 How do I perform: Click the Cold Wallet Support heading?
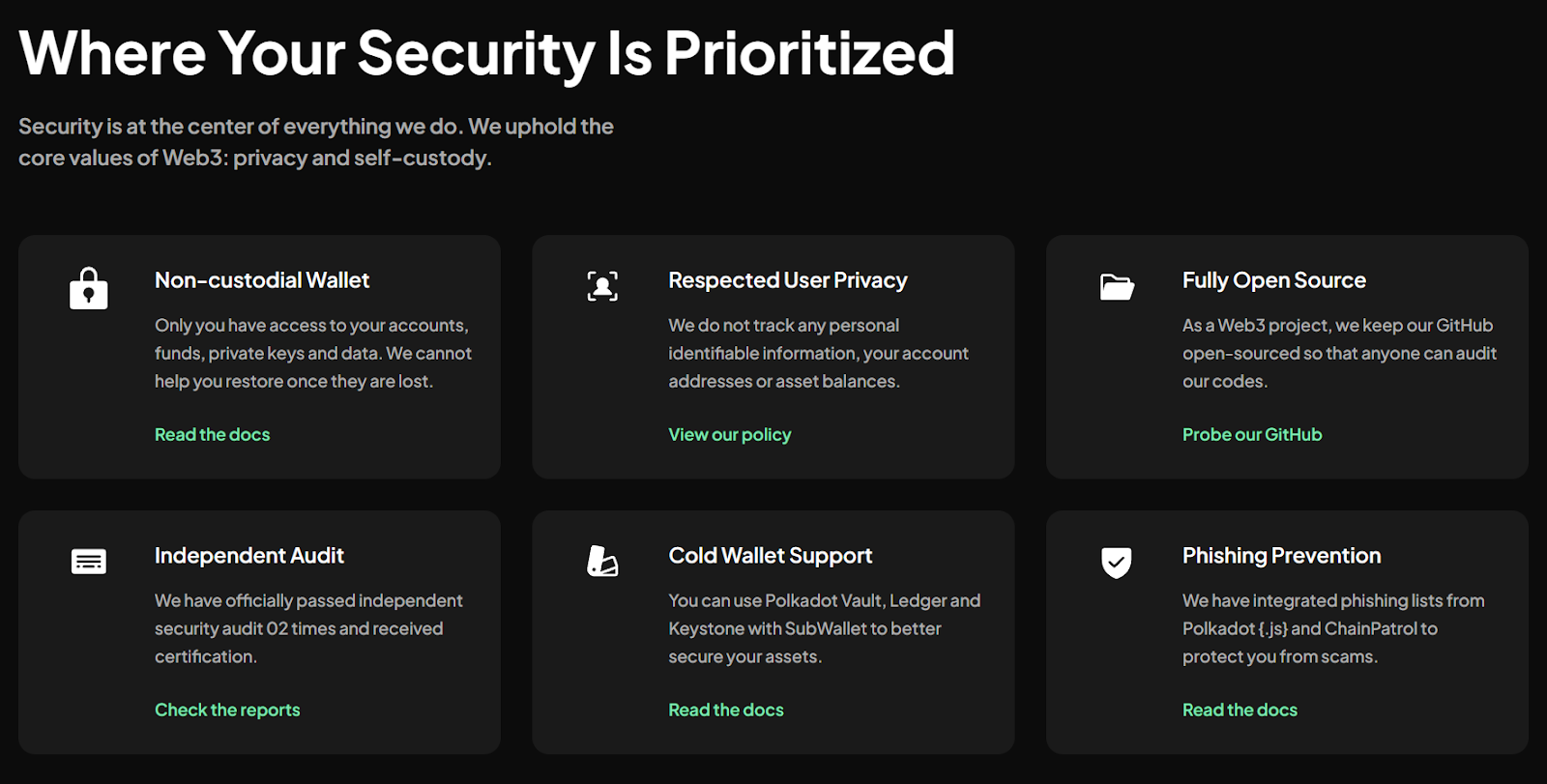(771, 556)
